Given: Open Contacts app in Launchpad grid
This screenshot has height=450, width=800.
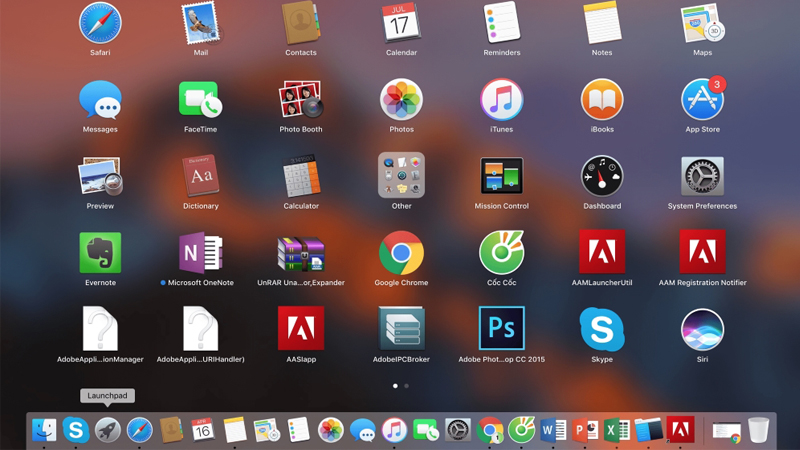Looking at the screenshot, I should (x=301, y=23).
